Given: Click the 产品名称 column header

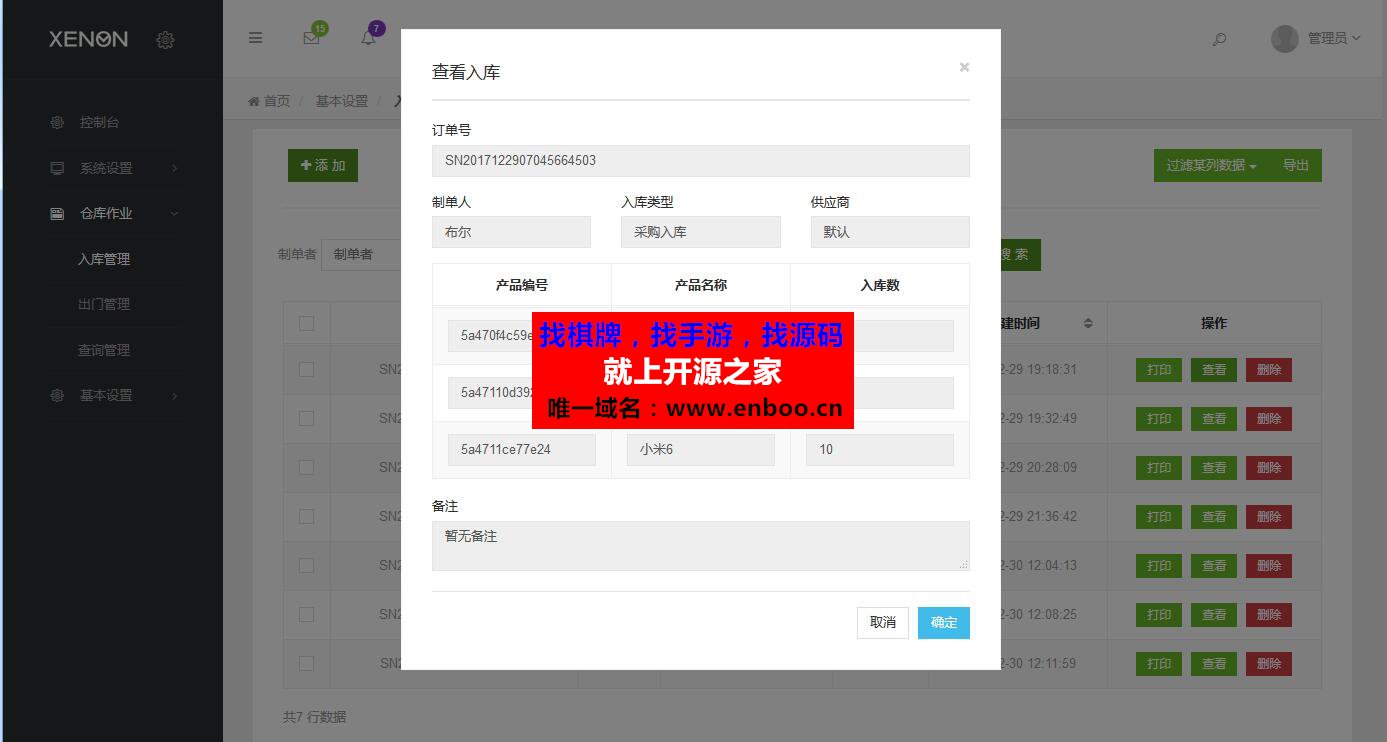Looking at the screenshot, I should pos(701,285).
